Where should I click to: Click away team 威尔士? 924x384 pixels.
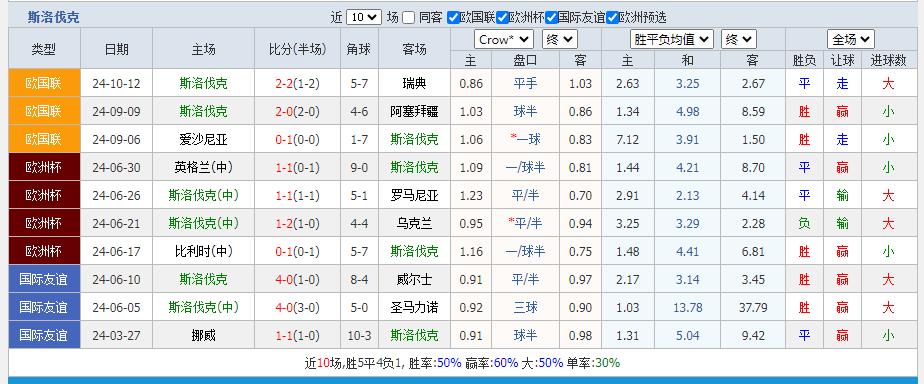pos(414,279)
